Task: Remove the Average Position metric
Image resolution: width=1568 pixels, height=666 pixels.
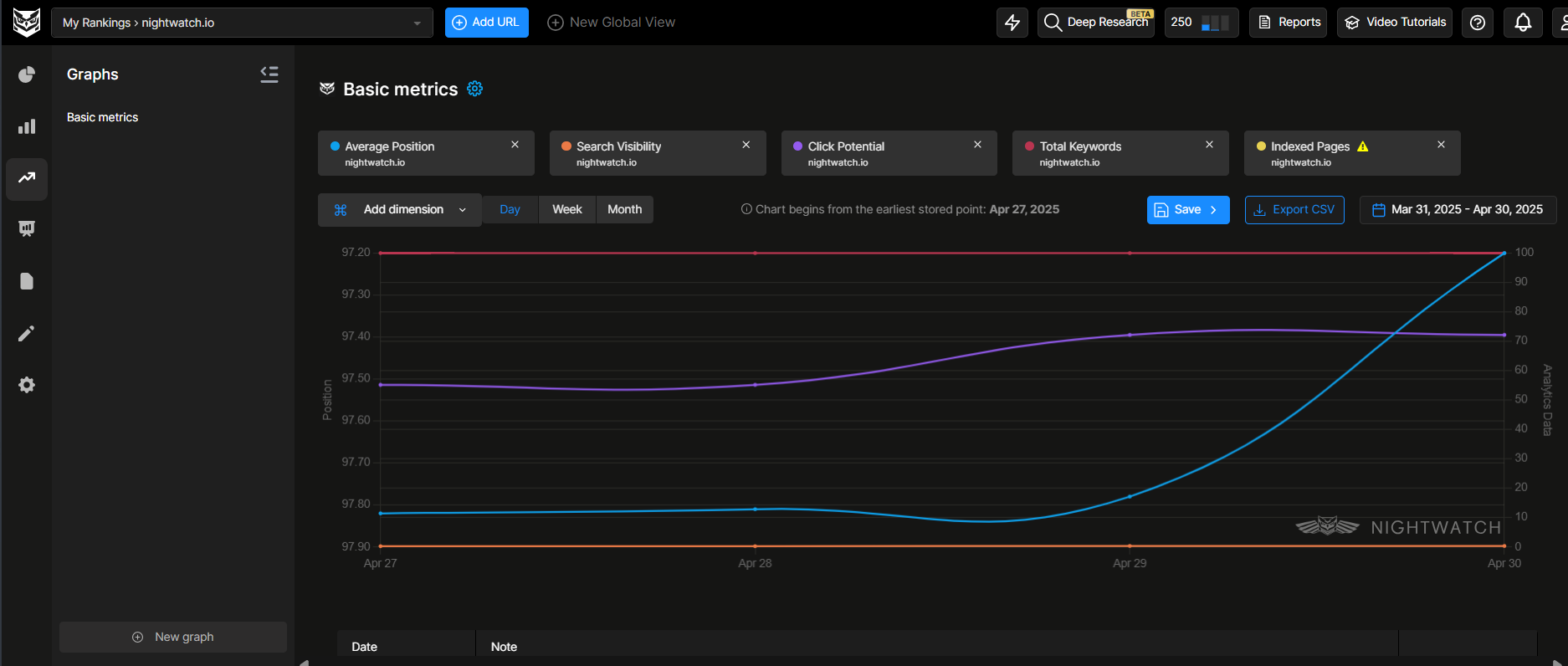Action: point(515,145)
